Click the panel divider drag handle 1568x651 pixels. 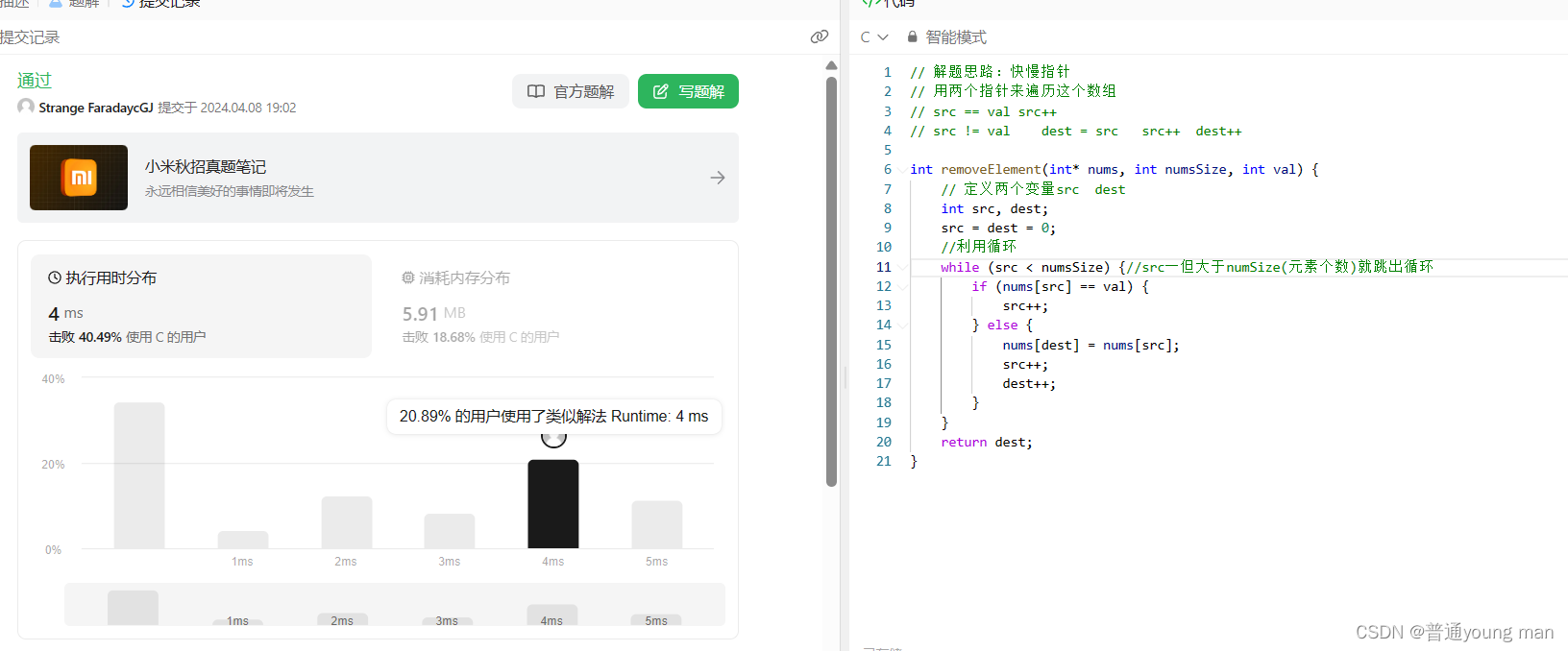(x=845, y=377)
